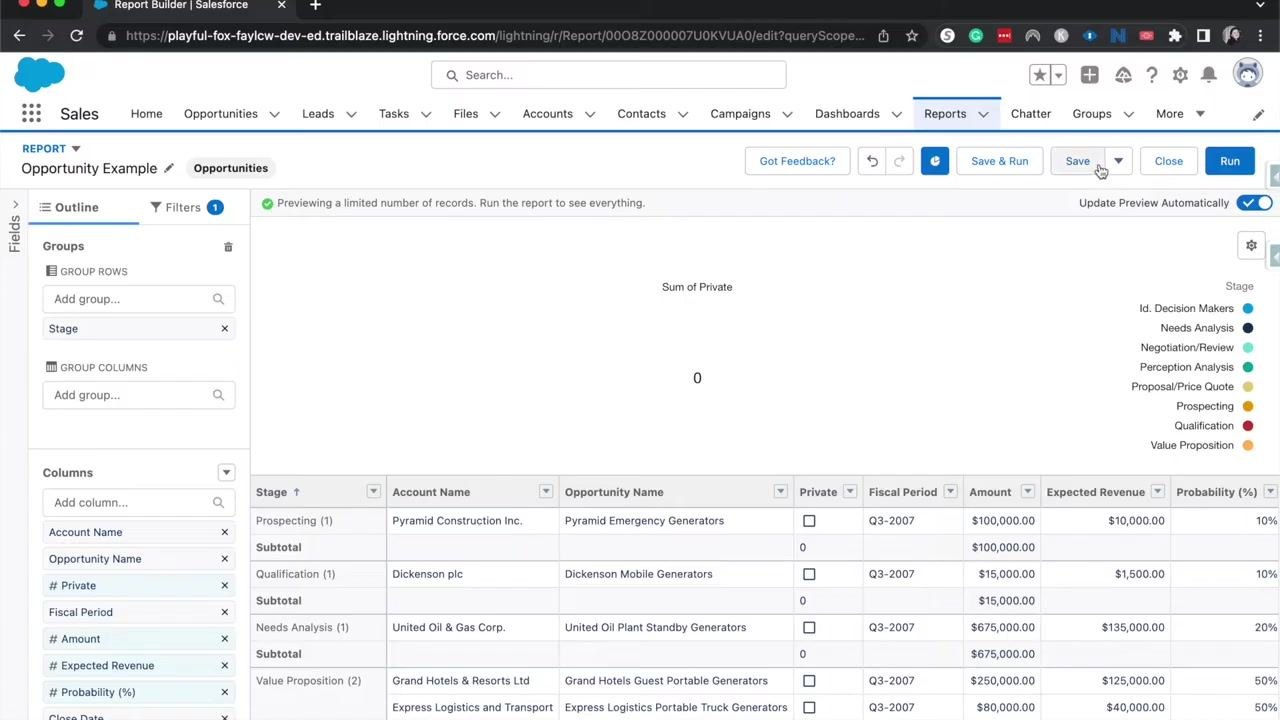Switch to the Outline tab
This screenshot has height=720, width=1280.
[x=69, y=207]
